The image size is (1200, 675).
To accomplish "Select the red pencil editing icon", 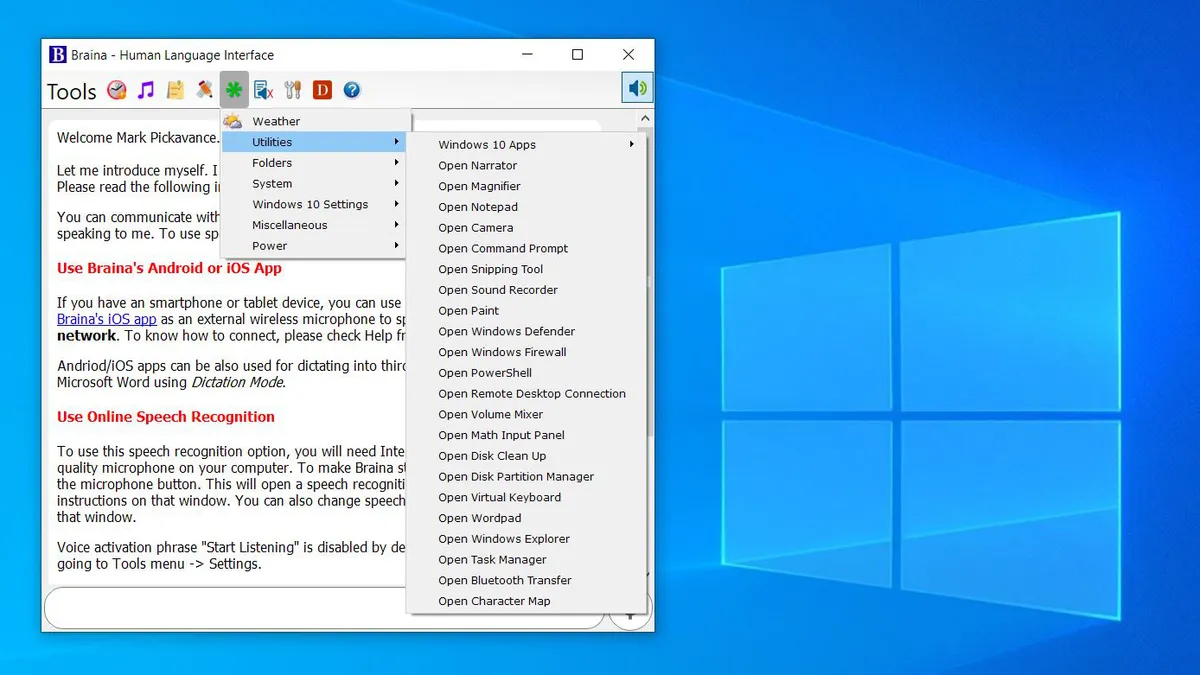I will (203, 90).
